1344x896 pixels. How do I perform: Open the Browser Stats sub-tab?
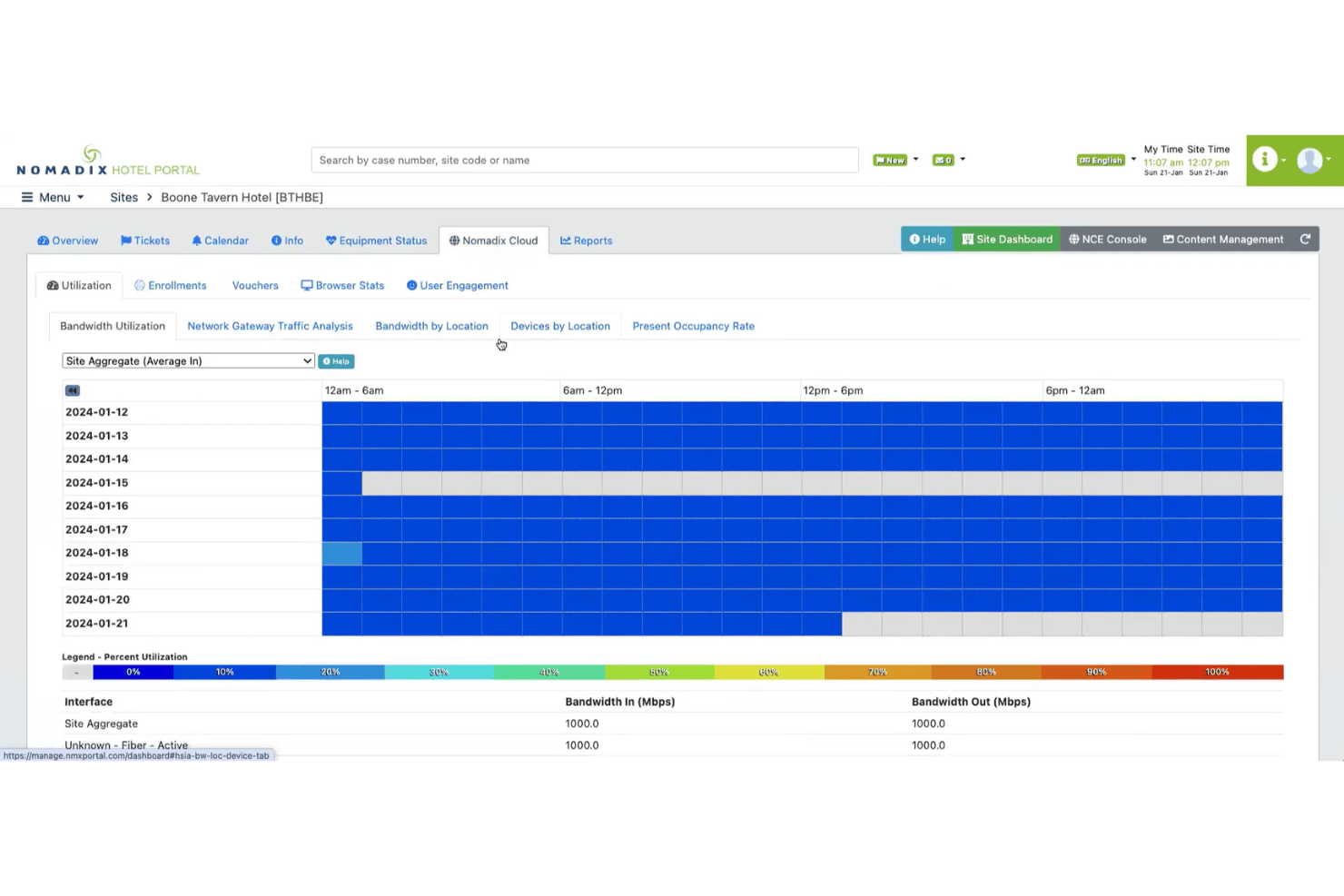[342, 285]
